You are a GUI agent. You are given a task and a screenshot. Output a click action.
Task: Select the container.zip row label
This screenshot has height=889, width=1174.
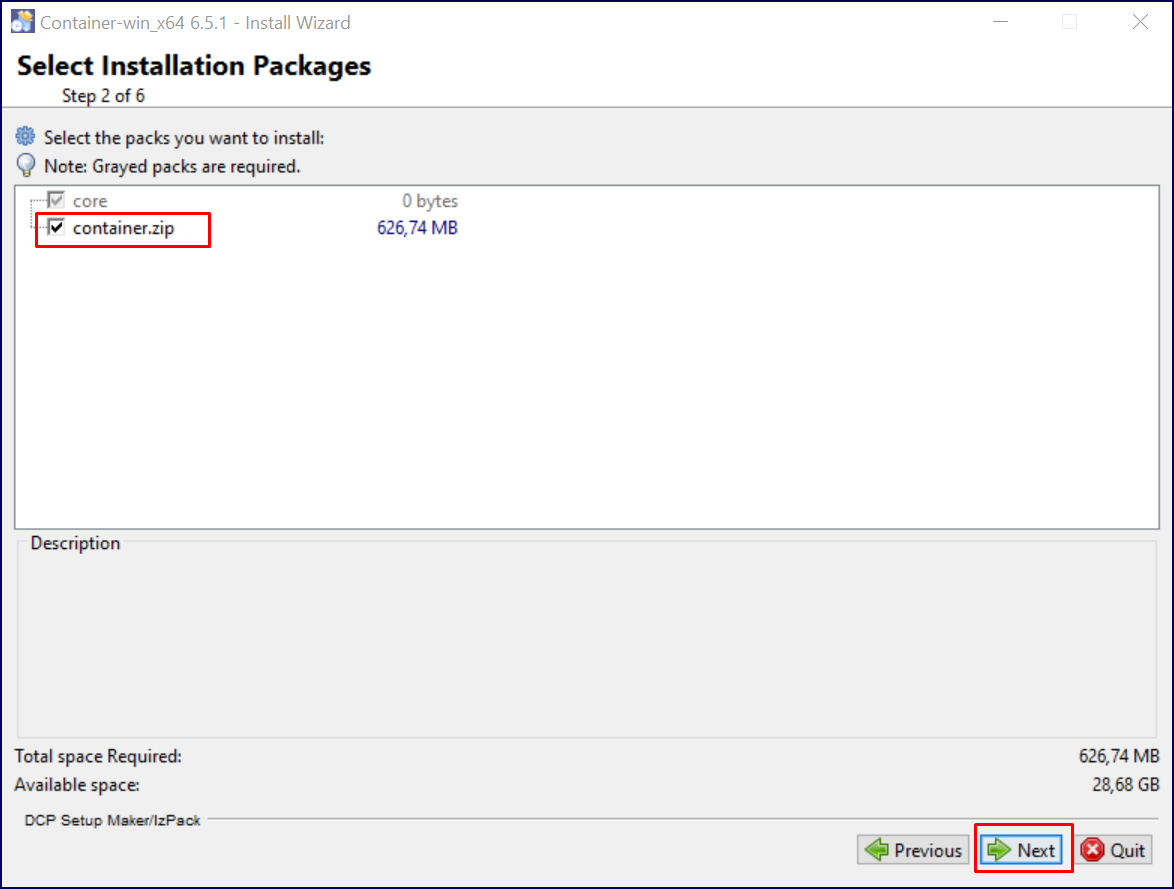(124, 228)
